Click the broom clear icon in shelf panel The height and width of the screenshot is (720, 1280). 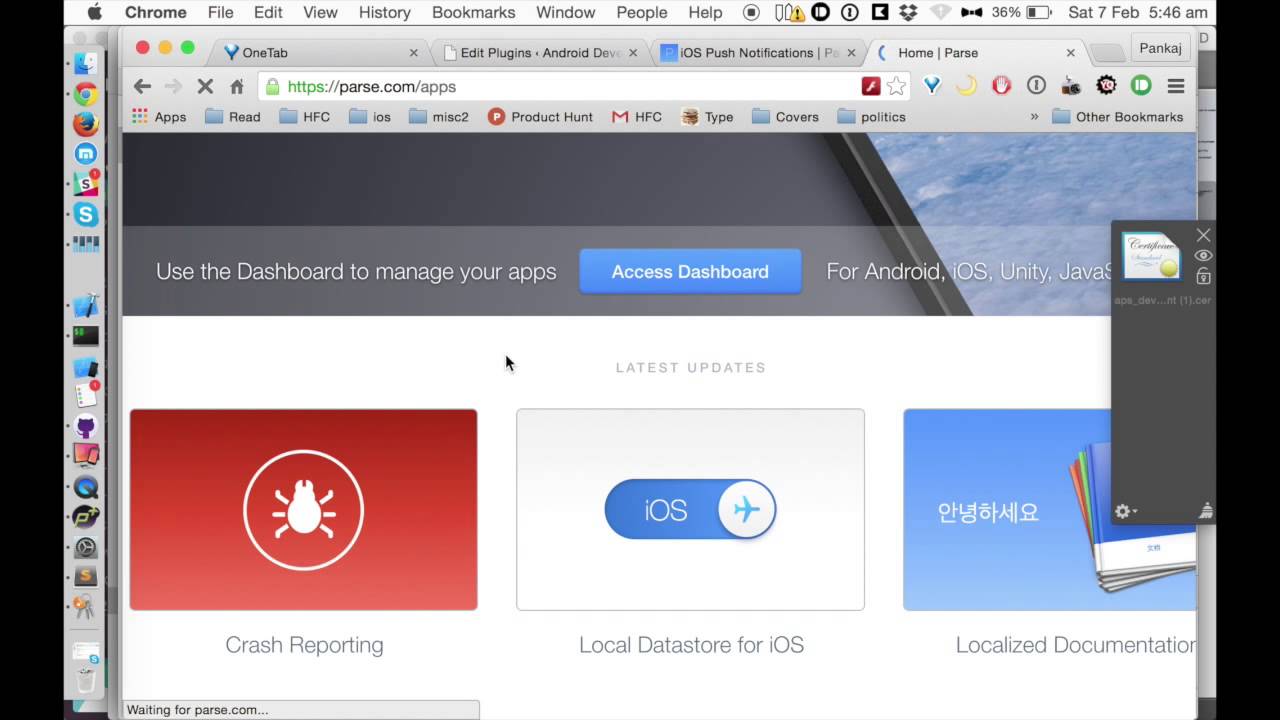[1205, 511]
